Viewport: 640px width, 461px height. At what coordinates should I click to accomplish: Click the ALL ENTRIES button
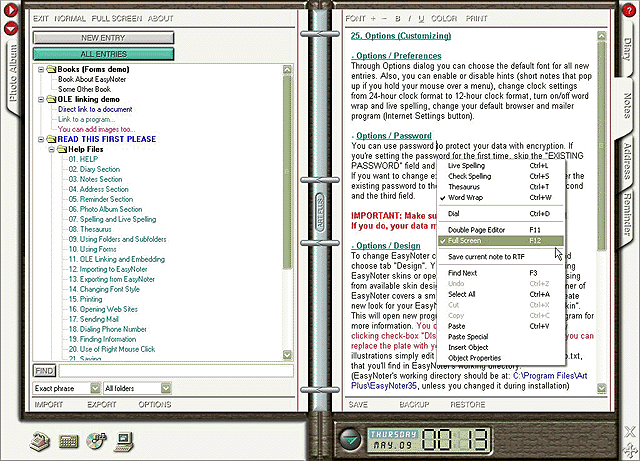[x=103, y=54]
